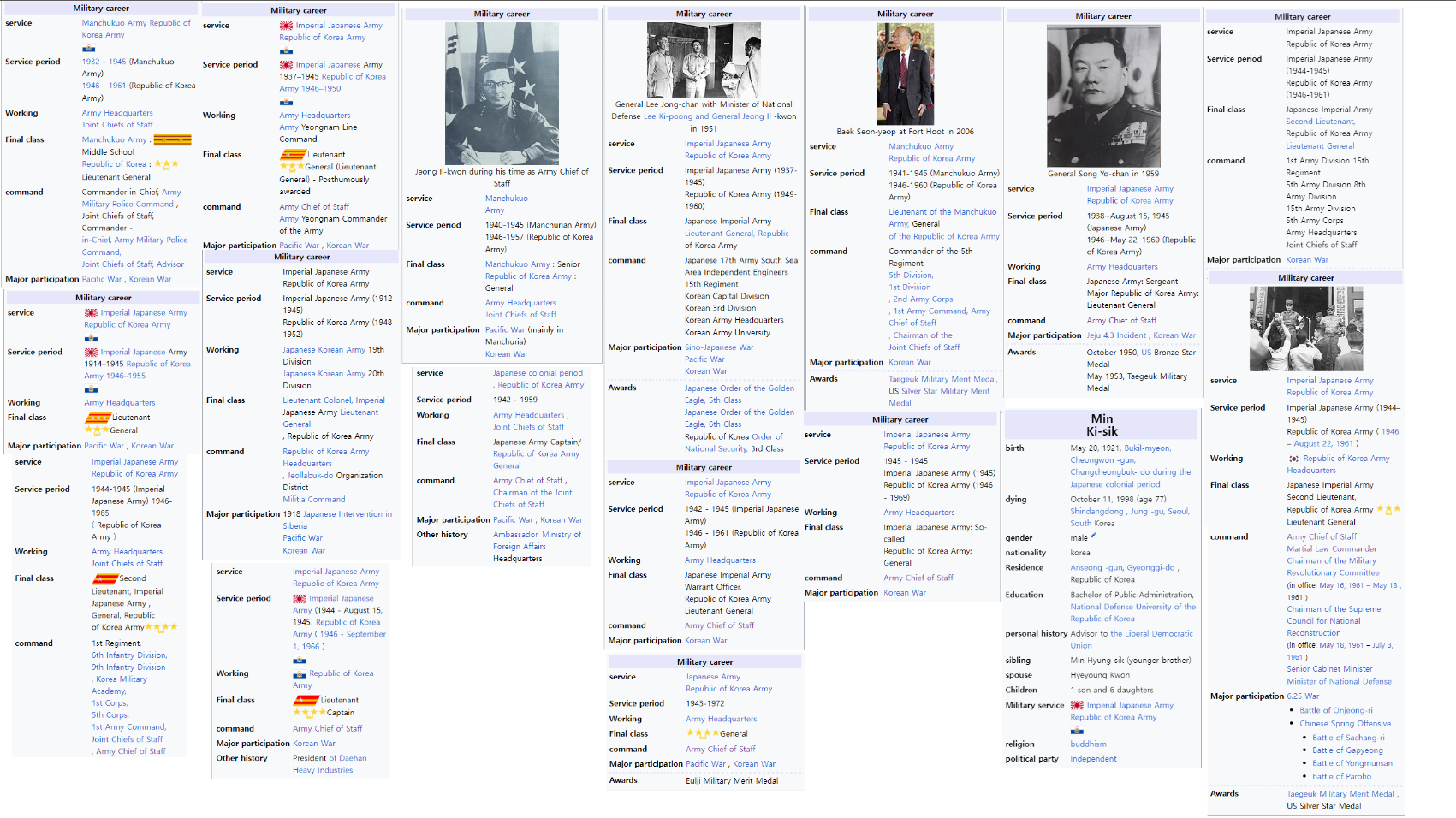This screenshot has height=818, width=1456.
Task: Follow the "Sino-Japanese War" link
Action: point(719,347)
